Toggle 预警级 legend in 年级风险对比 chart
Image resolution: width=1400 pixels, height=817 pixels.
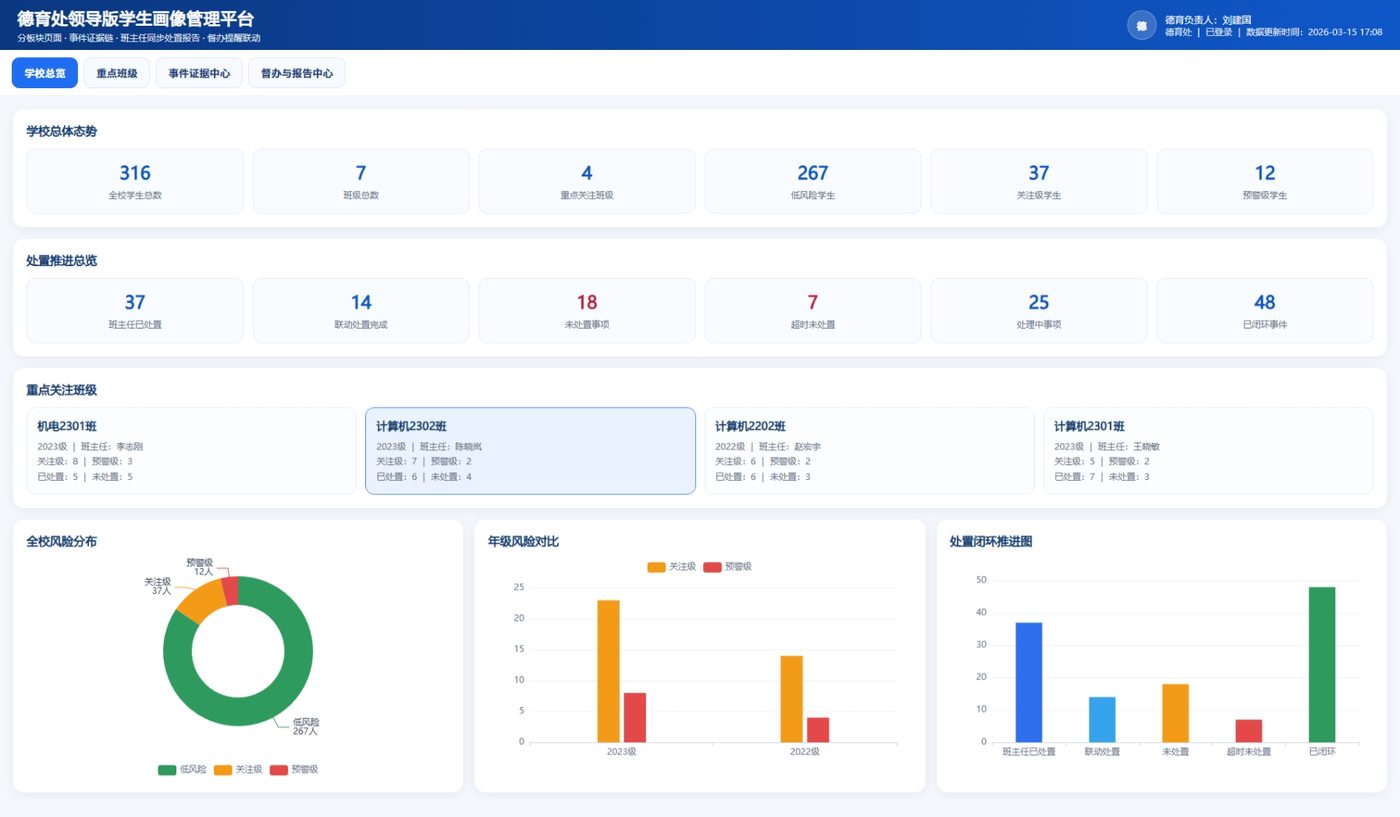[728, 566]
